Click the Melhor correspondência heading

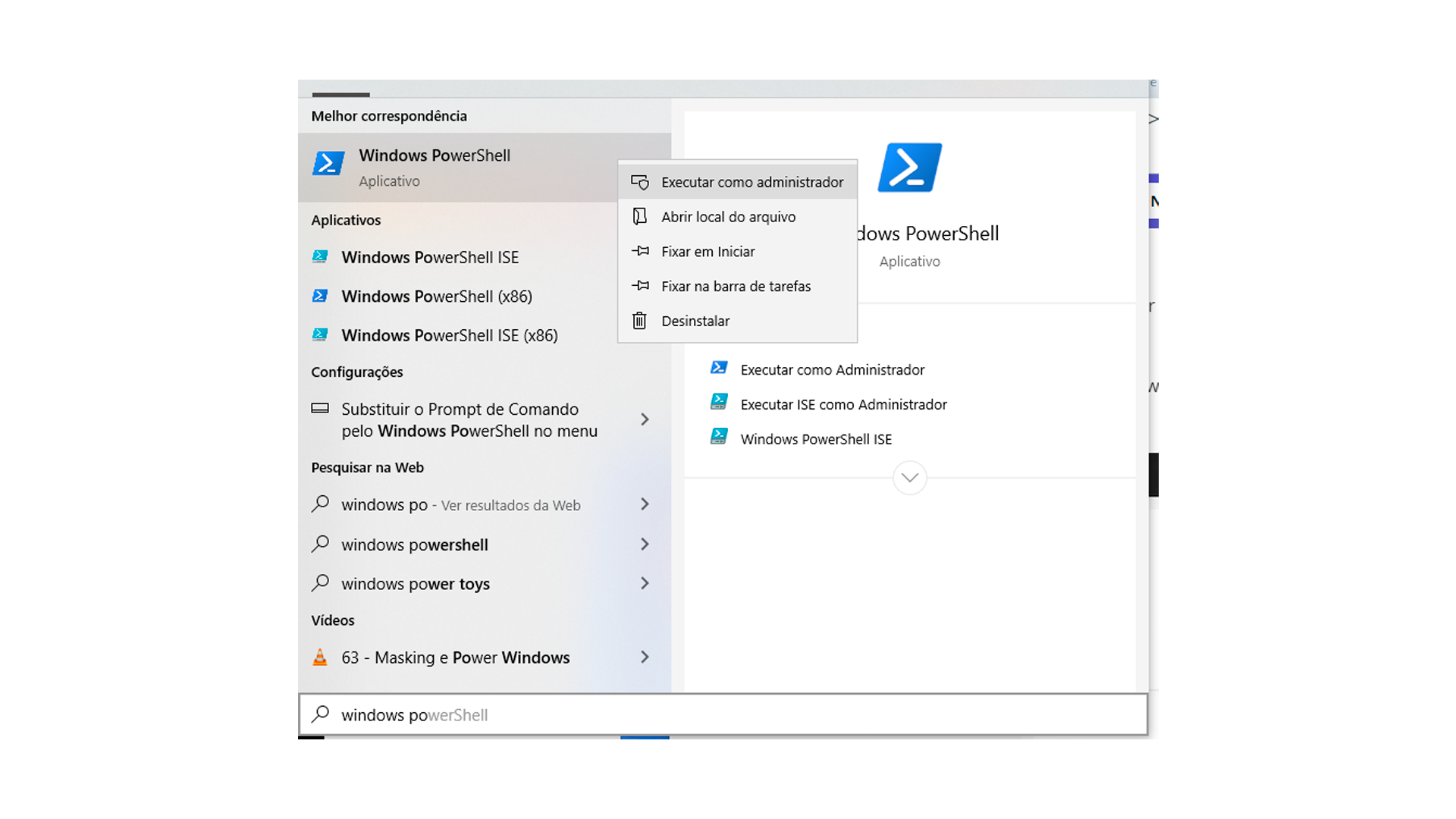pos(389,116)
